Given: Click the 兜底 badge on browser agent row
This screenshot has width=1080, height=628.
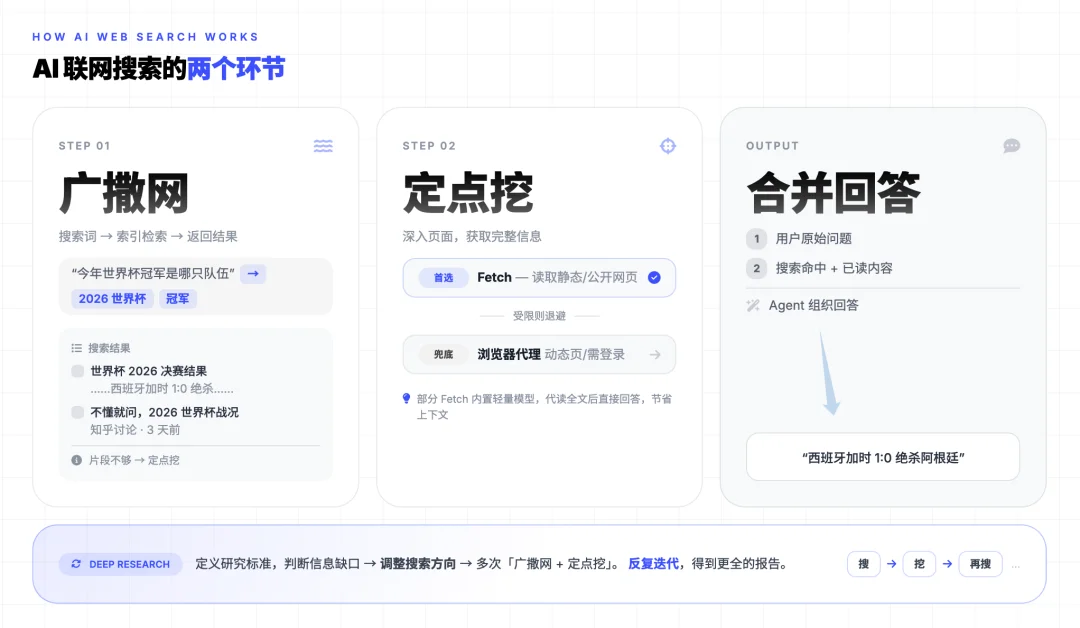Looking at the screenshot, I should point(443,354).
